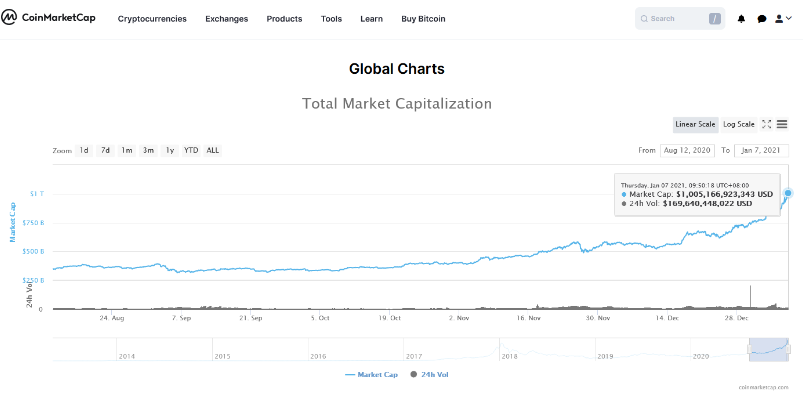Click the $500 B axis label
Viewport: 803px width, 404px height.
pyautogui.click(x=33, y=251)
